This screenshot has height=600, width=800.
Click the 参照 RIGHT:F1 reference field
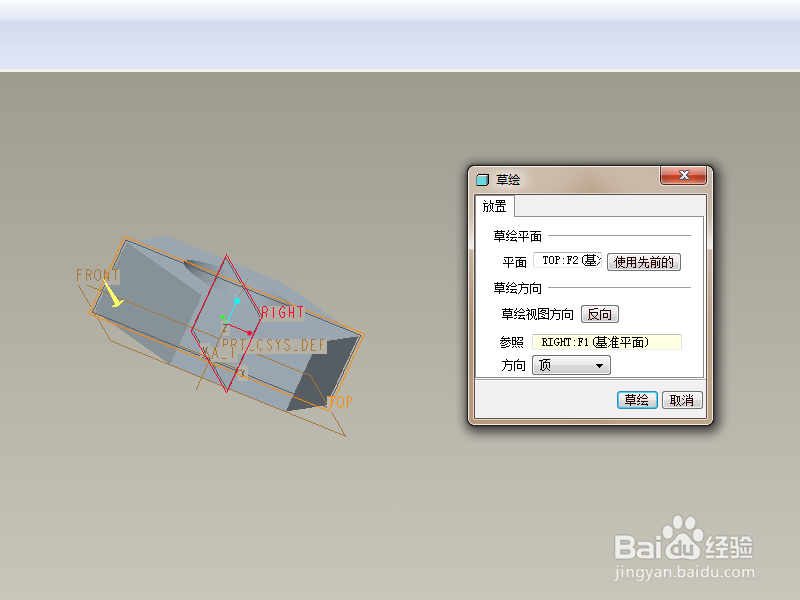(607, 342)
